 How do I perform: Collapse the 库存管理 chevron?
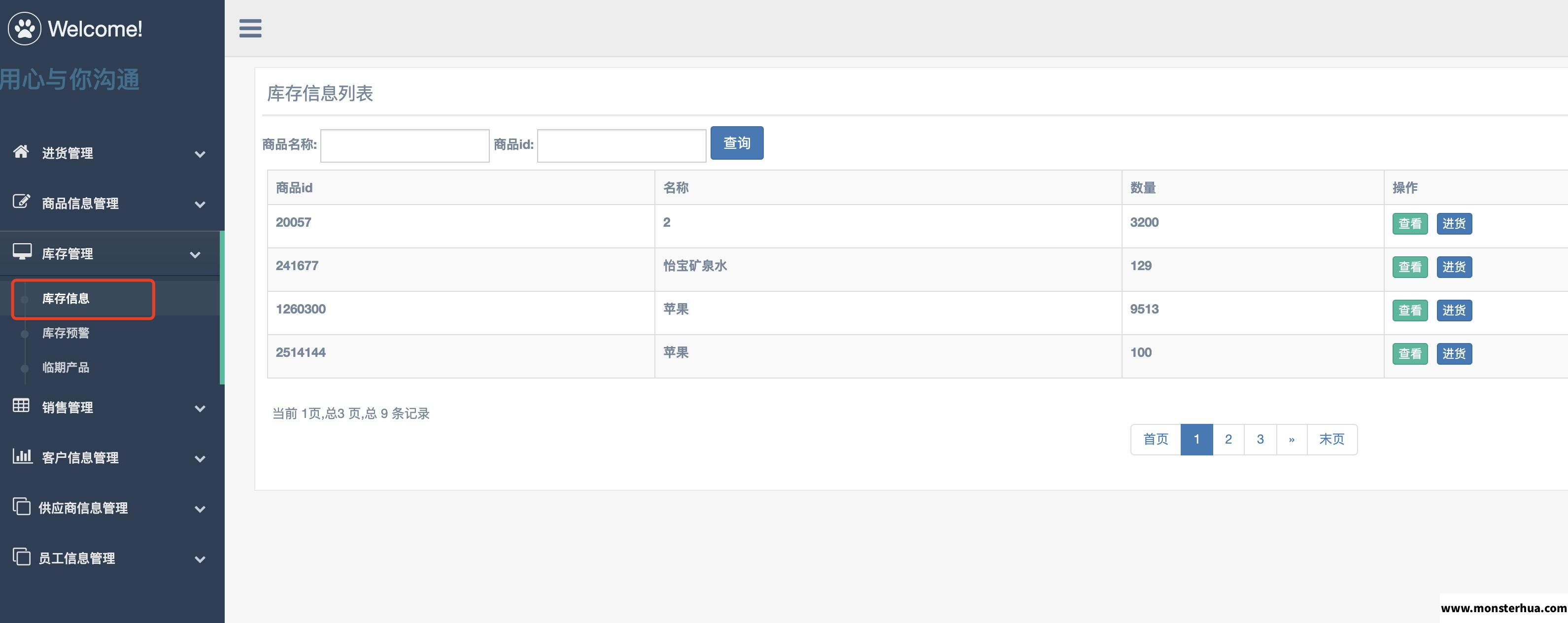[195, 254]
